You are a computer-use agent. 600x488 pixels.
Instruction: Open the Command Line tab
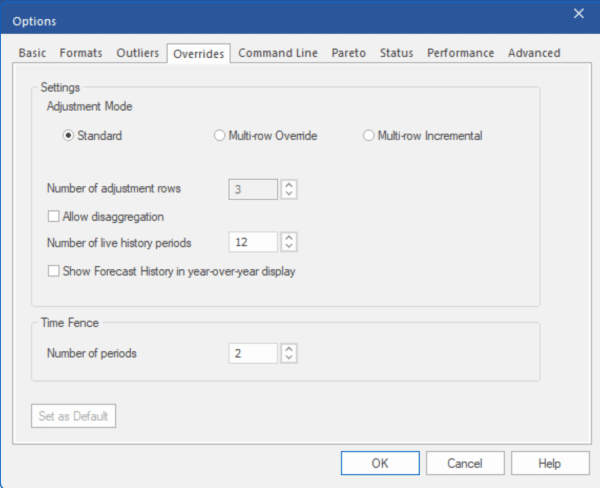(x=280, y=53)
